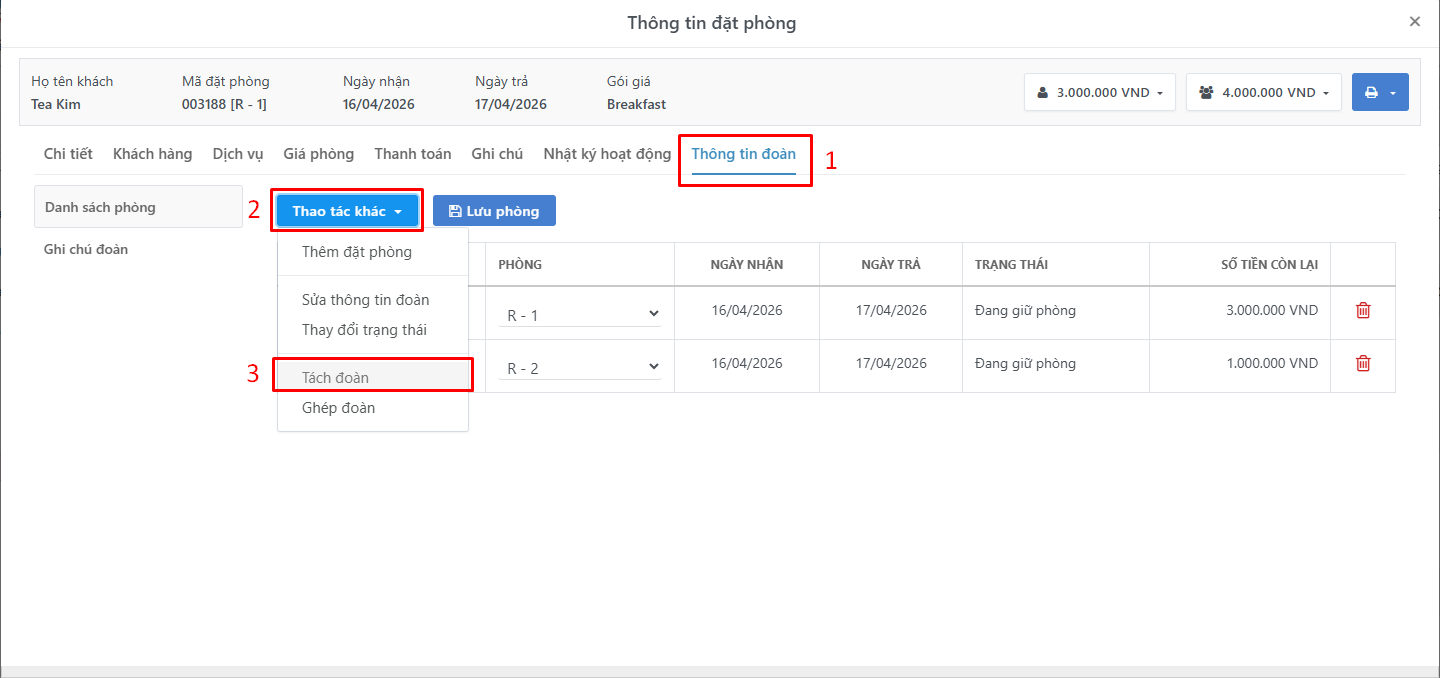This screenshot has width=1440, height=678.
Task: Open the Thao tác khác dropdown
Action: pos(347,211)
